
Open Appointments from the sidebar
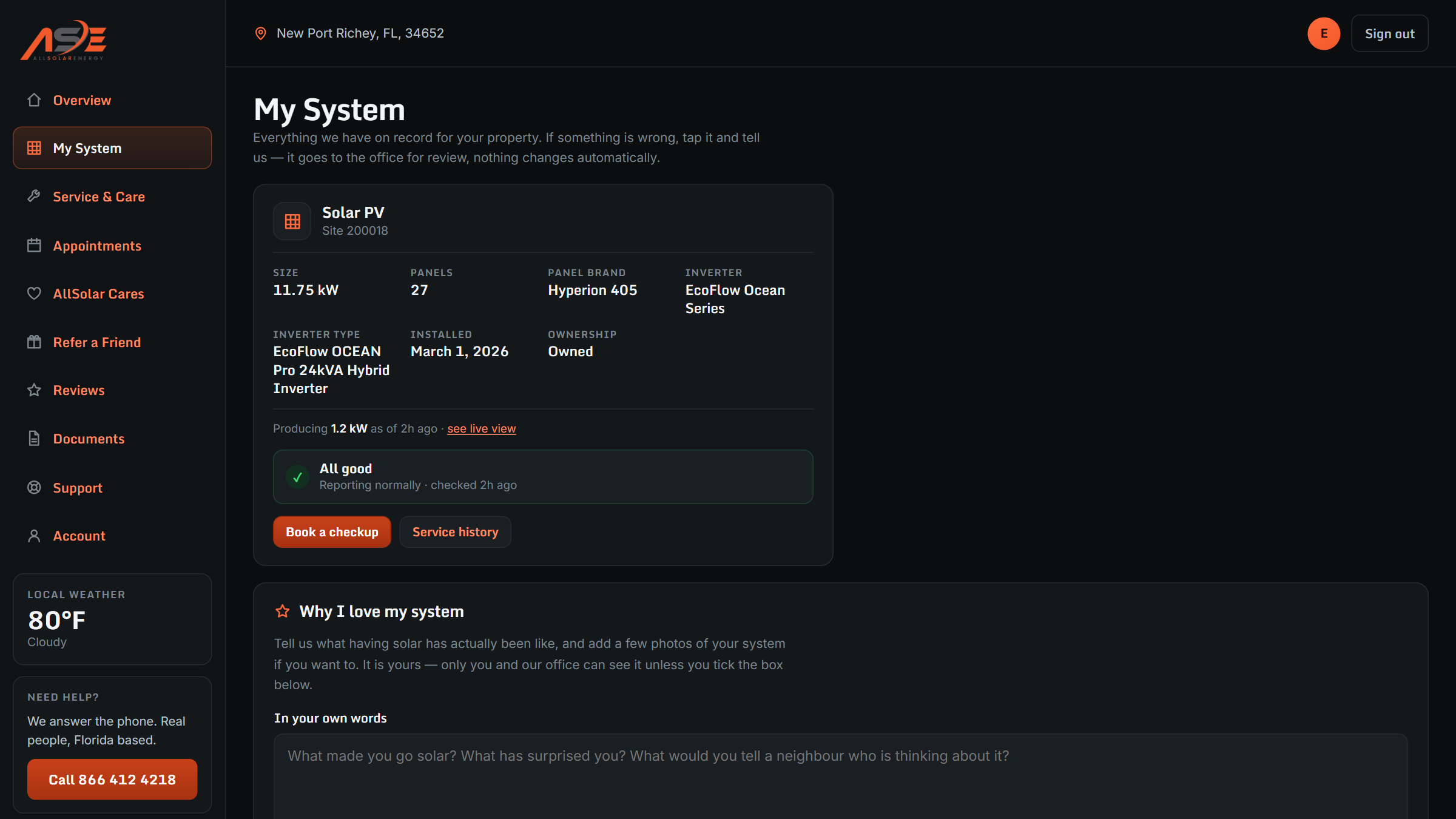click(x=112, y=245)
